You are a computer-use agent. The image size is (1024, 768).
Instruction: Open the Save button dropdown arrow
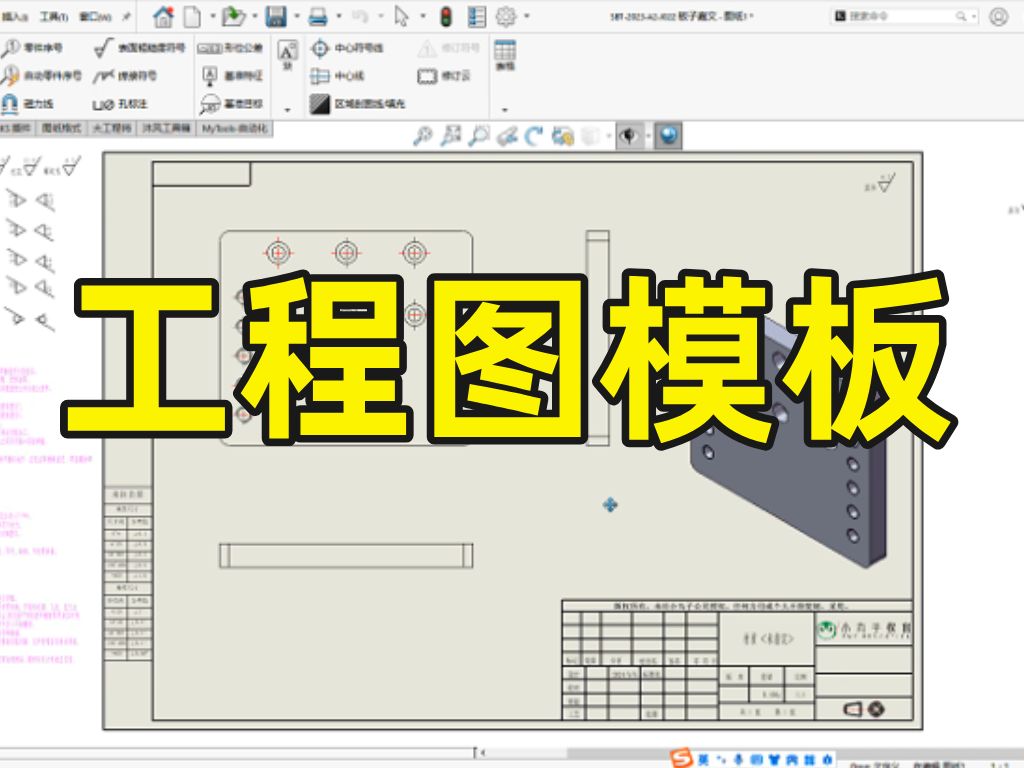click(296, 15)
